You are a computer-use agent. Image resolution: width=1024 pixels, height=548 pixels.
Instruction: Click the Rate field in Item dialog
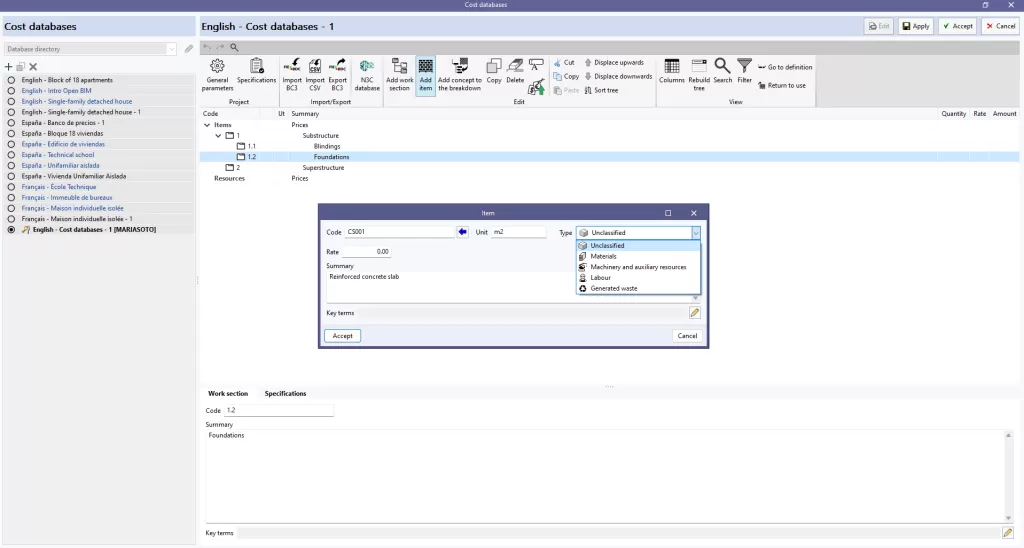point(366,251)
